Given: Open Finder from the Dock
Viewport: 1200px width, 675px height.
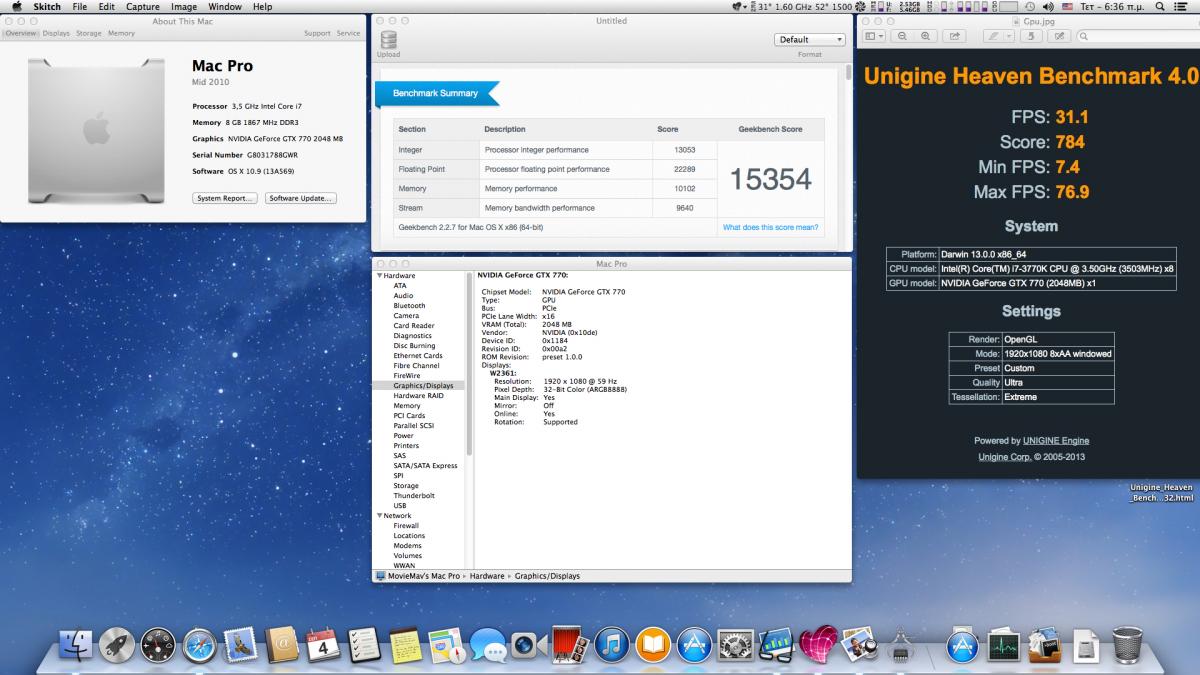Looking at the screenshot, I should pos(77,646).
